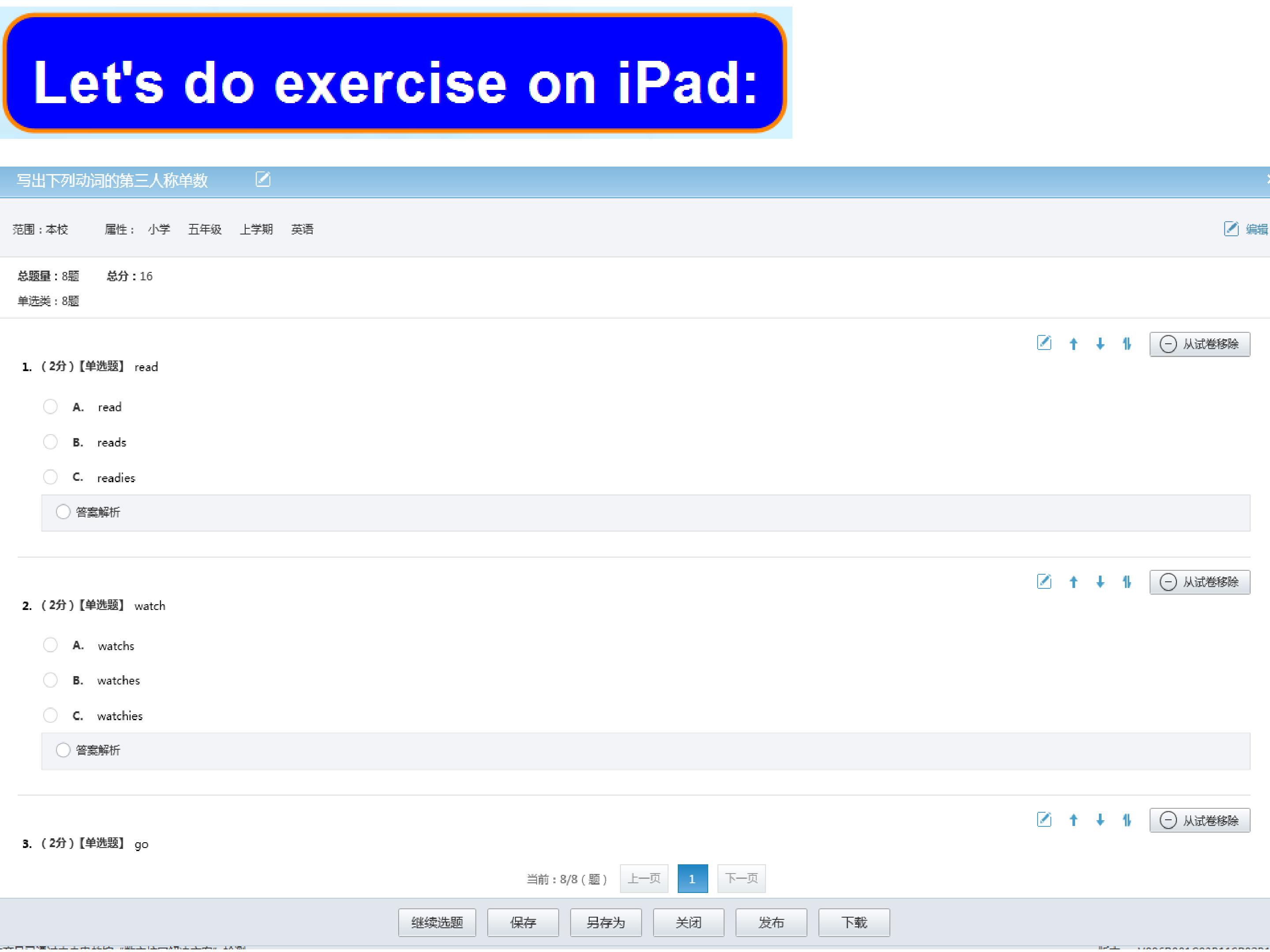Click reorder swap icon for question 2
This screenshot has height=952, width=1270.
[1127, 582]
